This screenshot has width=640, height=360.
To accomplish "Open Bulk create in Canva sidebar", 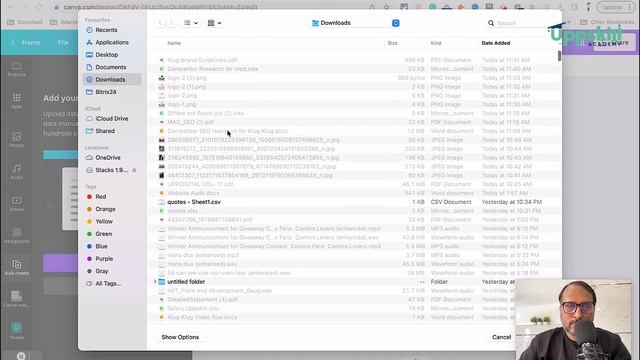I will pyautogui.click(x=17, y=267).
